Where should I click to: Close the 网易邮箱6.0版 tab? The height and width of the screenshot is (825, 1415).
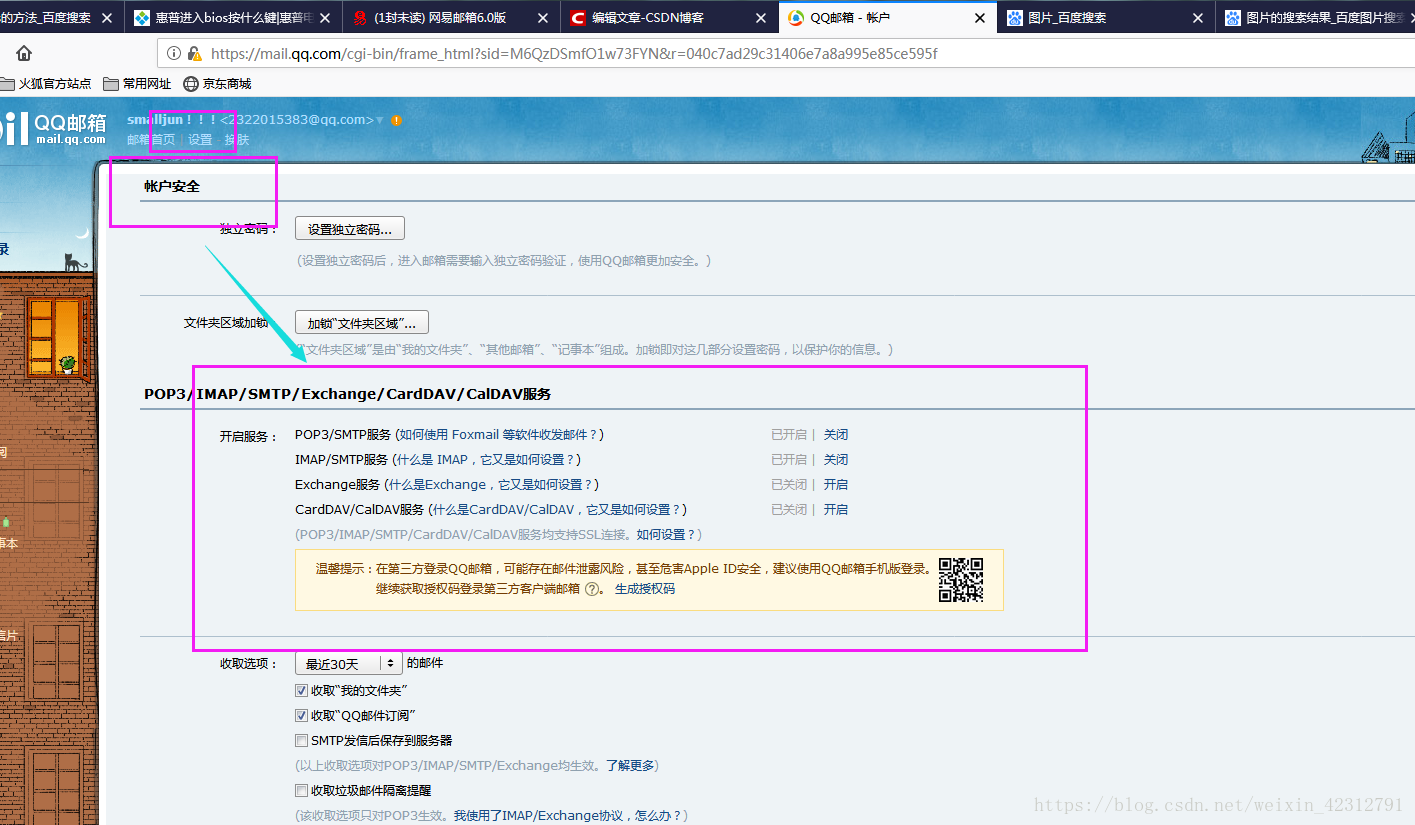tap(542, 18)
